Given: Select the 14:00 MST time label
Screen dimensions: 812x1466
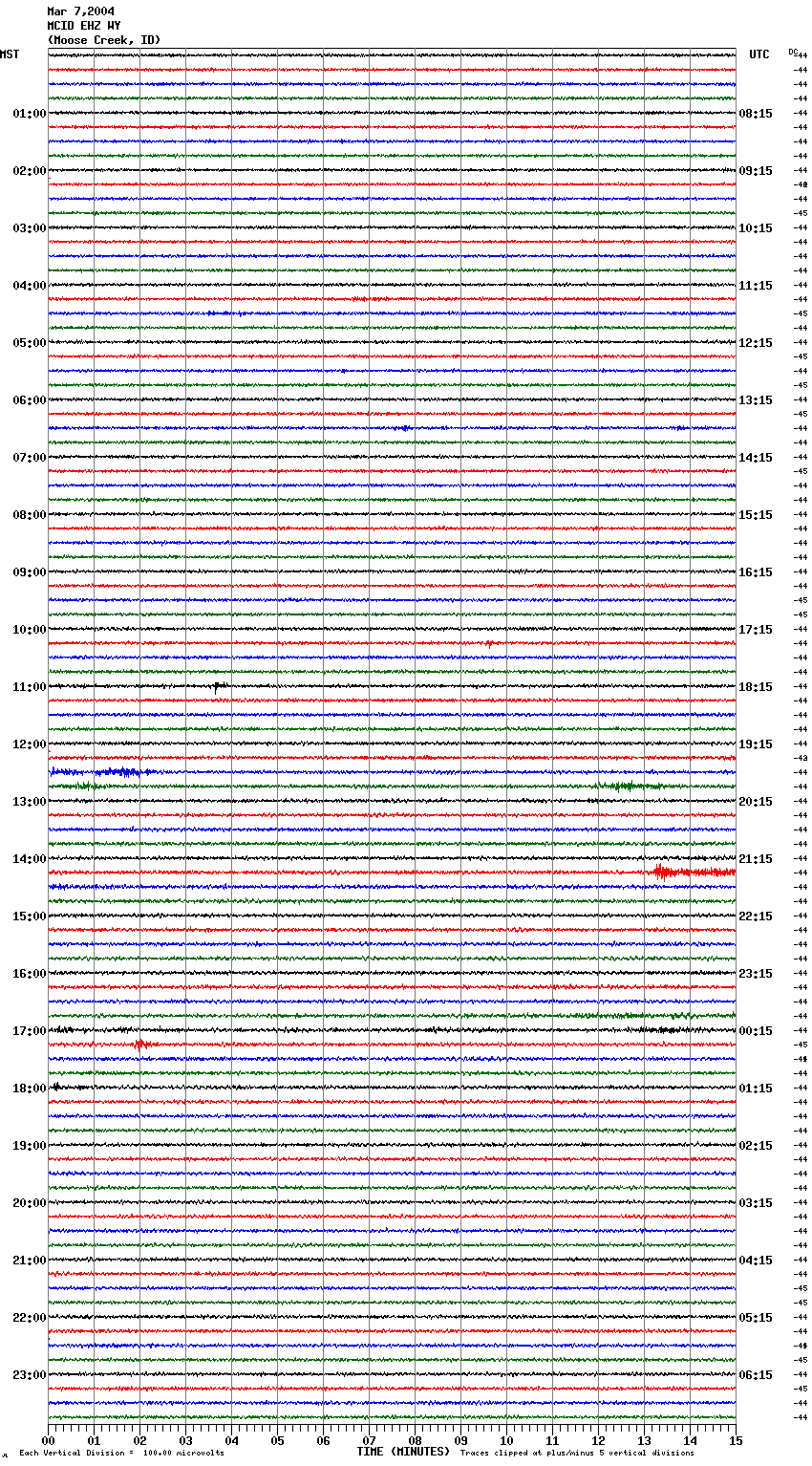Looking at the screenshot, I should (x=30, y=859).
